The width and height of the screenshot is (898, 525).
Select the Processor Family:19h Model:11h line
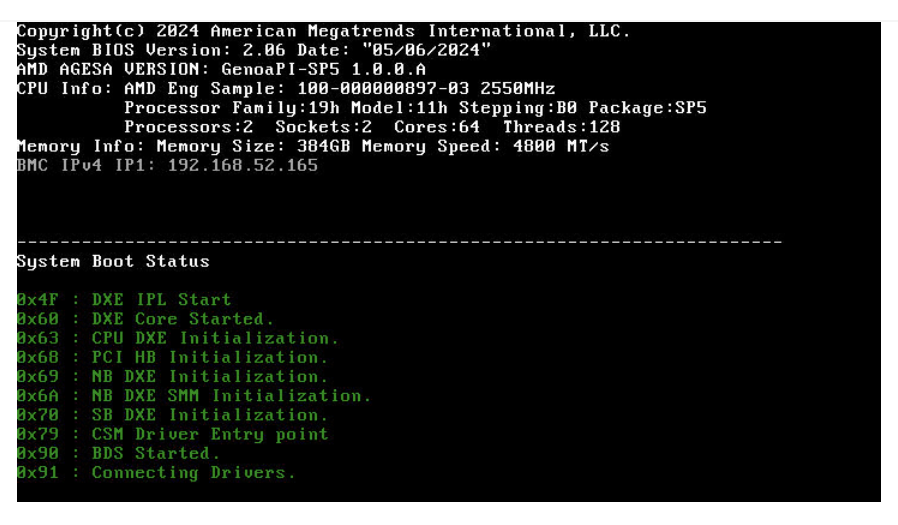(415, 108)
